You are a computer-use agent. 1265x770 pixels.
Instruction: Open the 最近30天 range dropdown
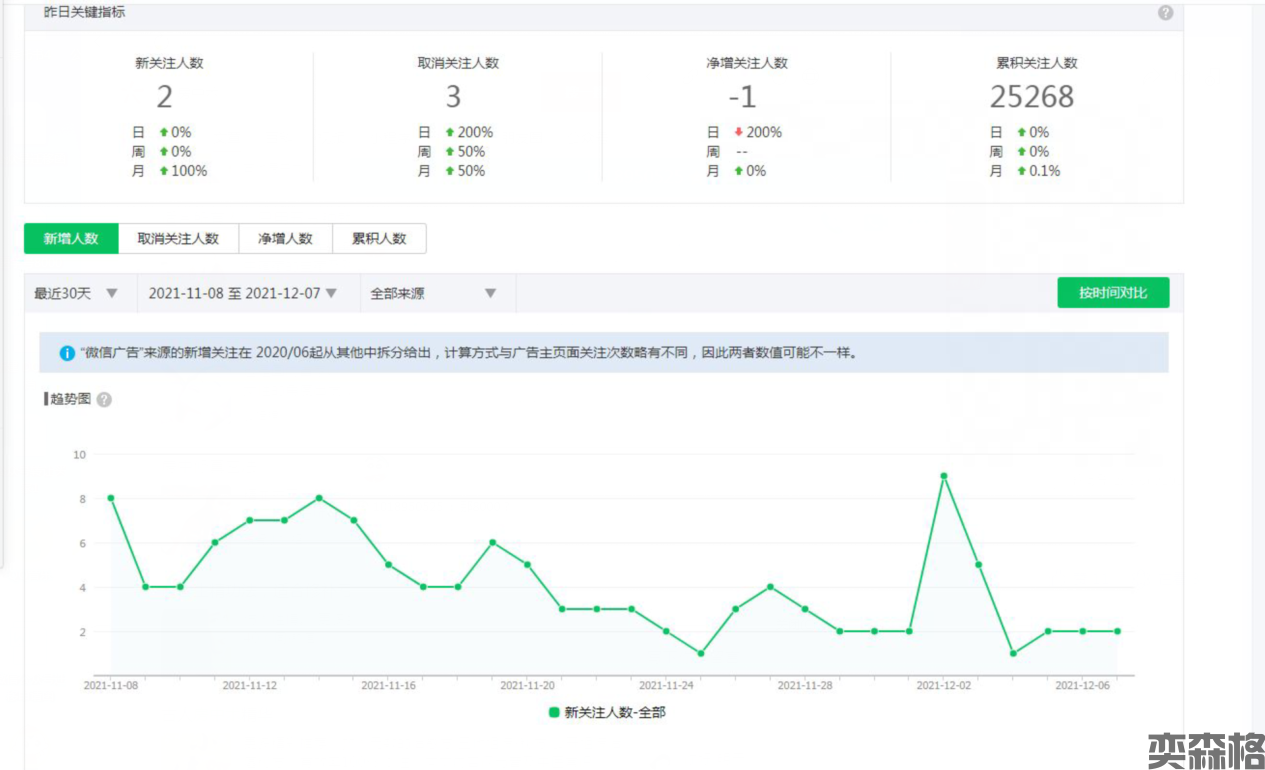click(77, 293)
